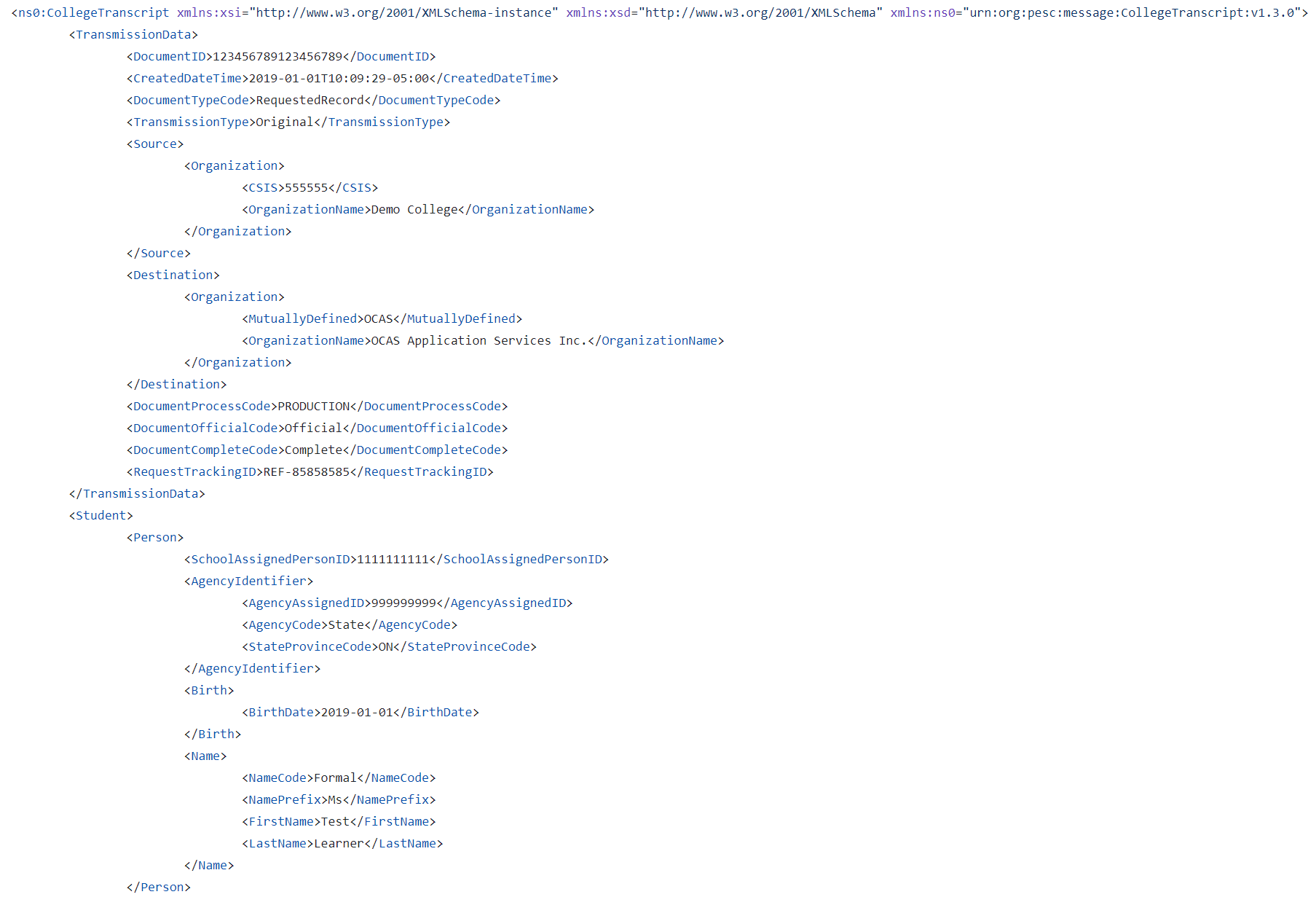Click the DocumentCompleteCode value Complete

point(313,450)
